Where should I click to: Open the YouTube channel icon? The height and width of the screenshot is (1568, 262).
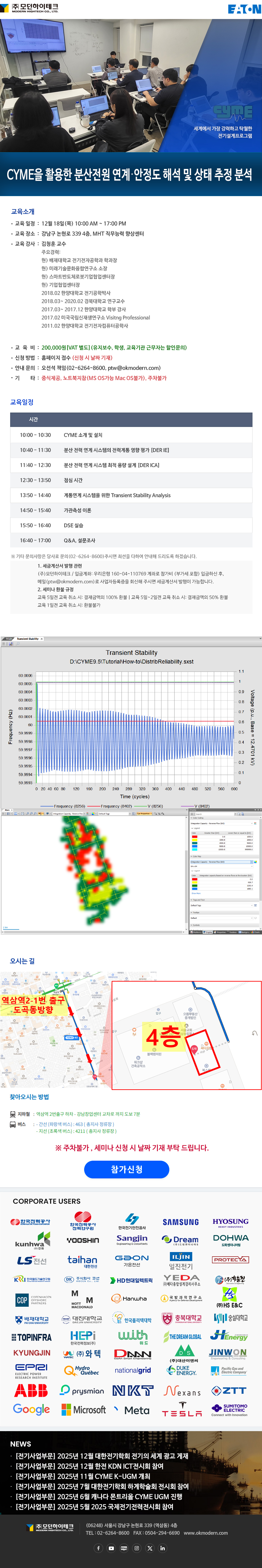[x=111, y=1548]
